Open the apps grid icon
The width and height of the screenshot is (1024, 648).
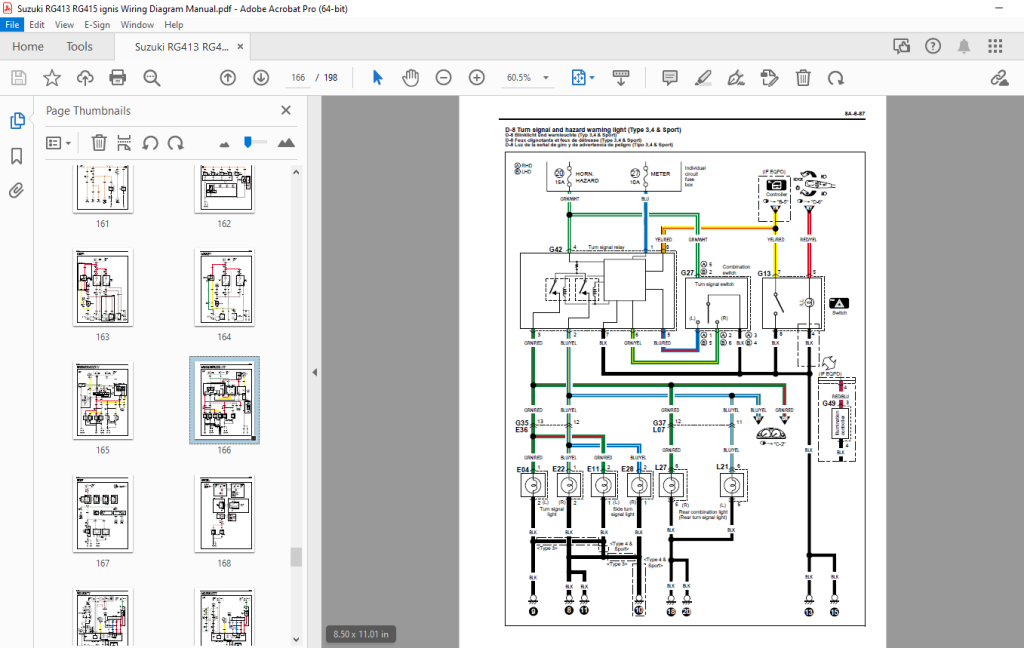[995, 46]
